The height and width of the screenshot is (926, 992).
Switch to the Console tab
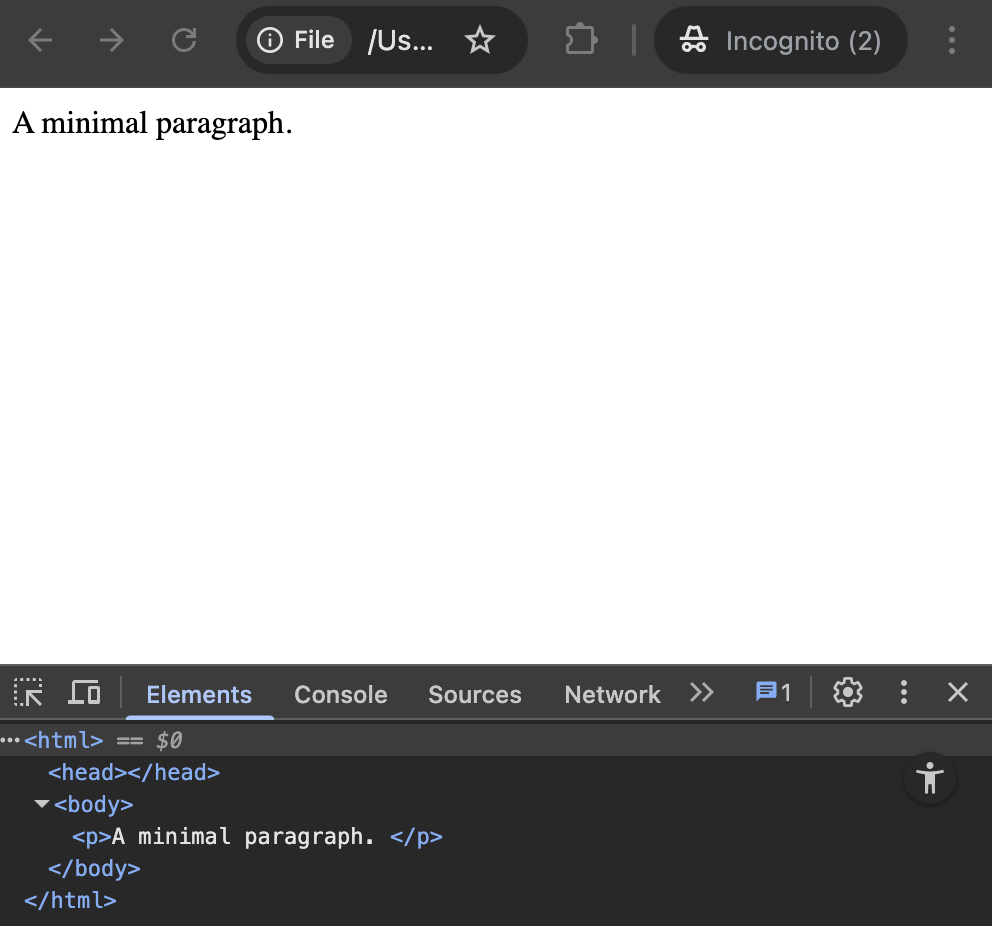pos(340,694)
